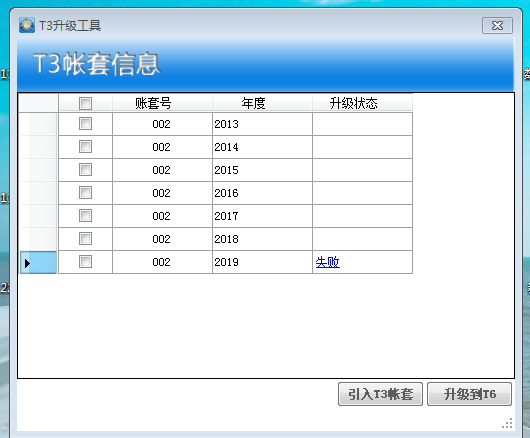Open the 失败 status link

tap(328, 262)
